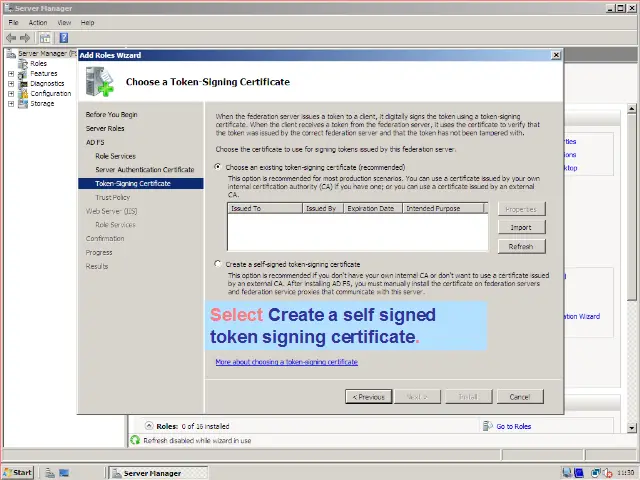Image resolution: width=640 pixels, height=480 pixels.
Task: Expand the Features tree node
Action: (11, 74)
